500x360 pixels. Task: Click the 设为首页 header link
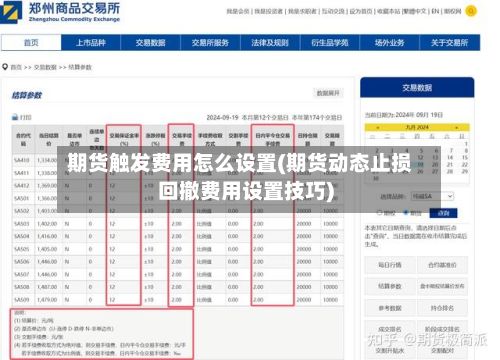pyautogui.click(x=361, y=11)
